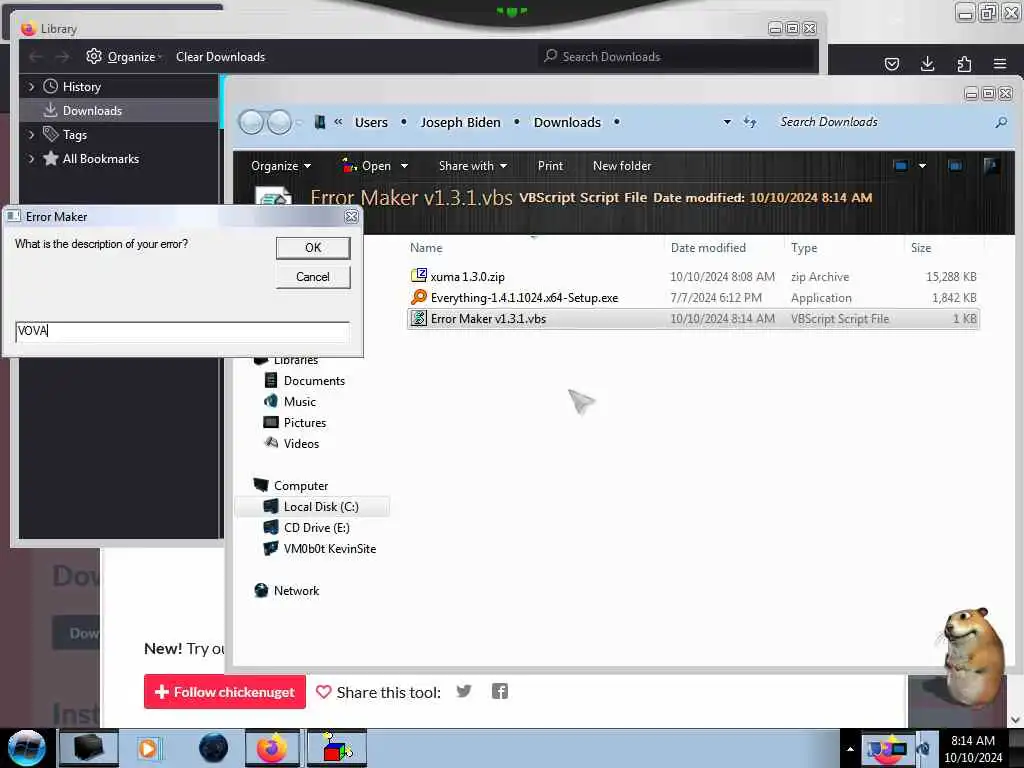Click the All Bookmarks star icon
1024x768 pixels.
(50, 158)
